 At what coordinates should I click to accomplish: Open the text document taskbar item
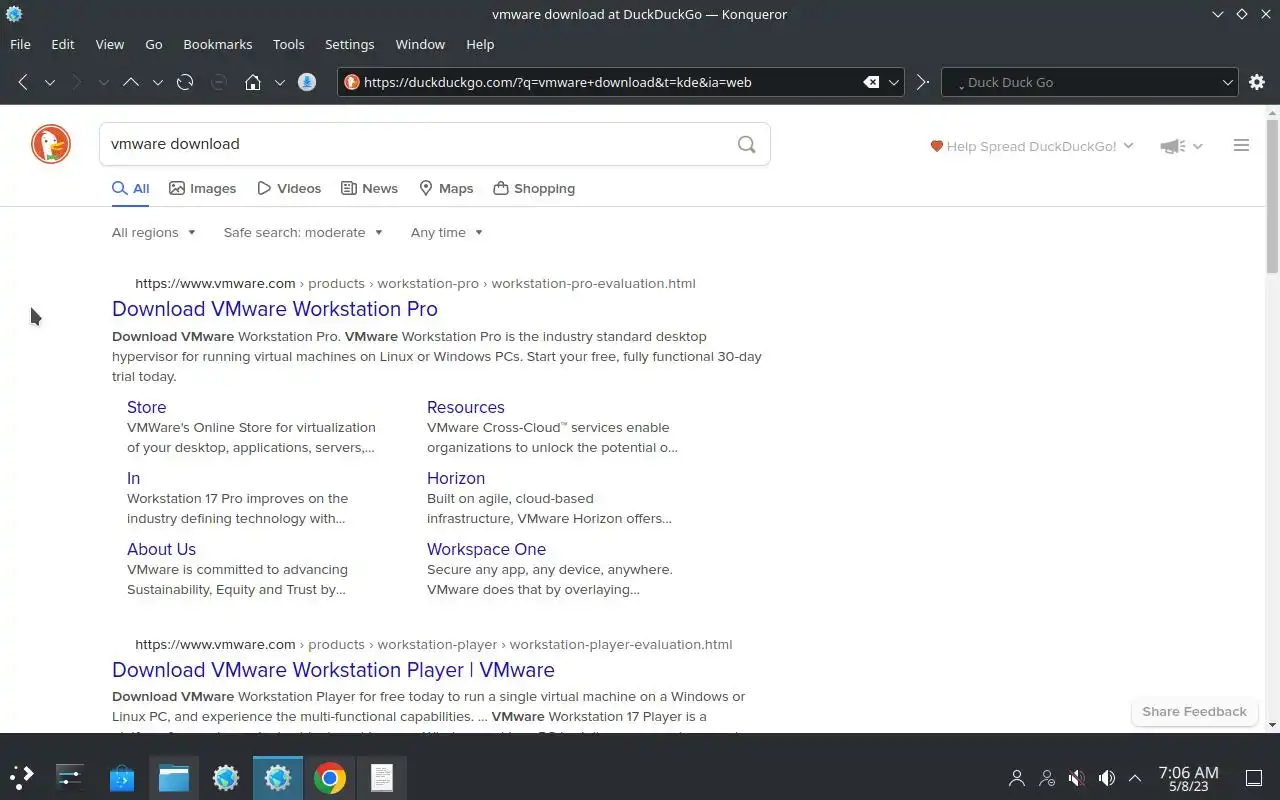[x=382, y=777]
